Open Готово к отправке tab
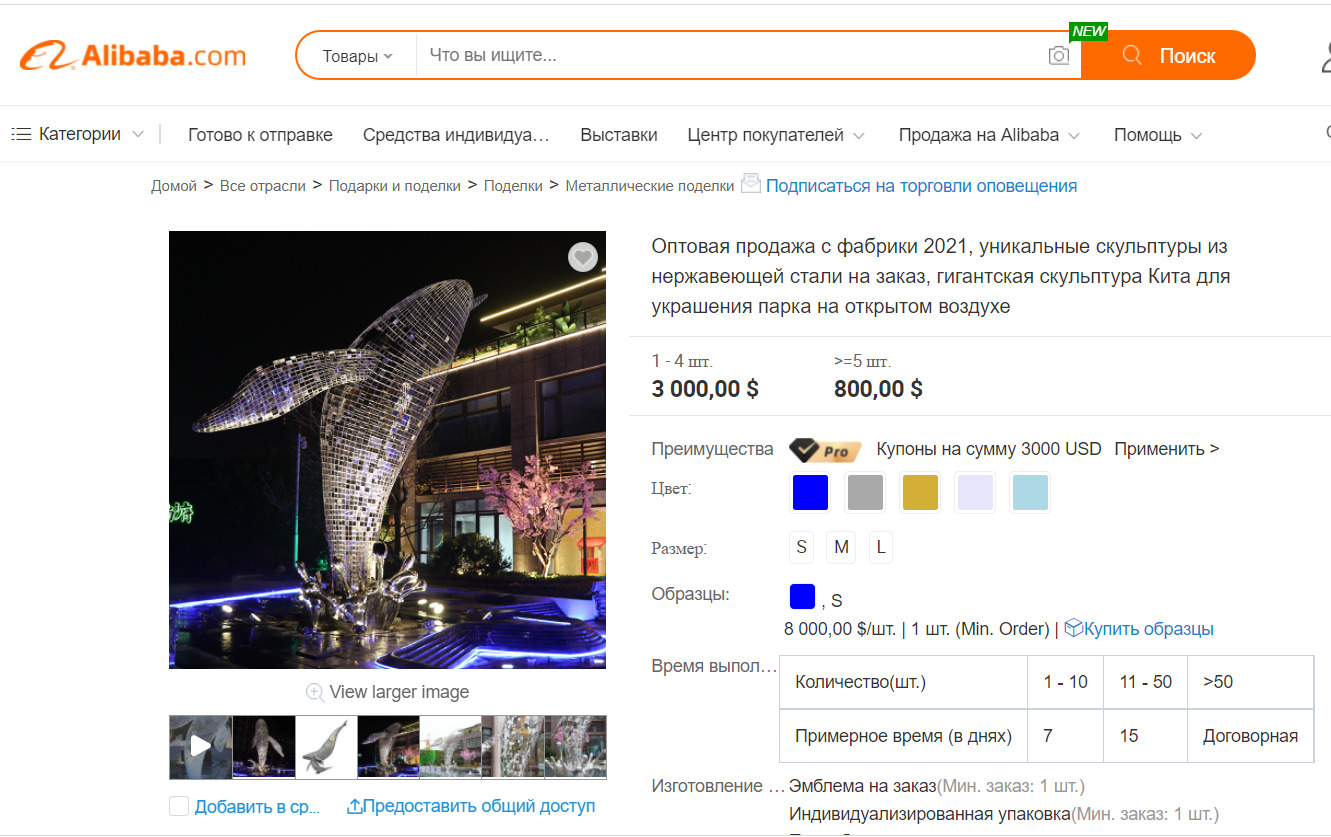Viewport: 1331px width, 837px height. point(260,135)
